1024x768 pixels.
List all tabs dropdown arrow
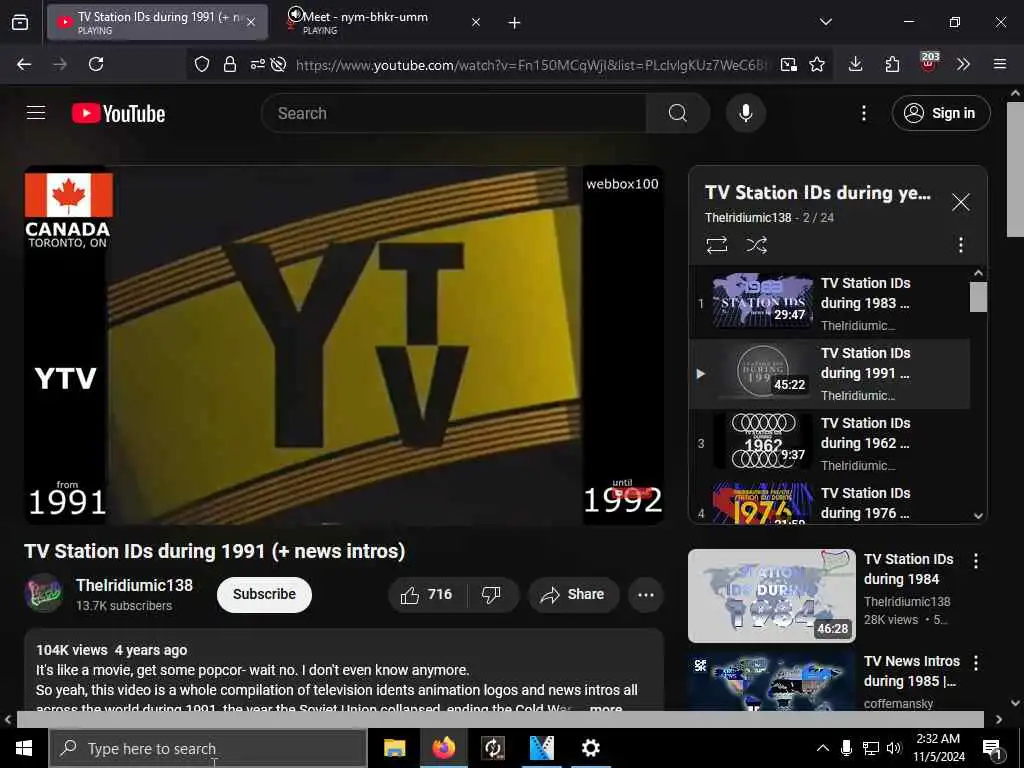point(825,22)
